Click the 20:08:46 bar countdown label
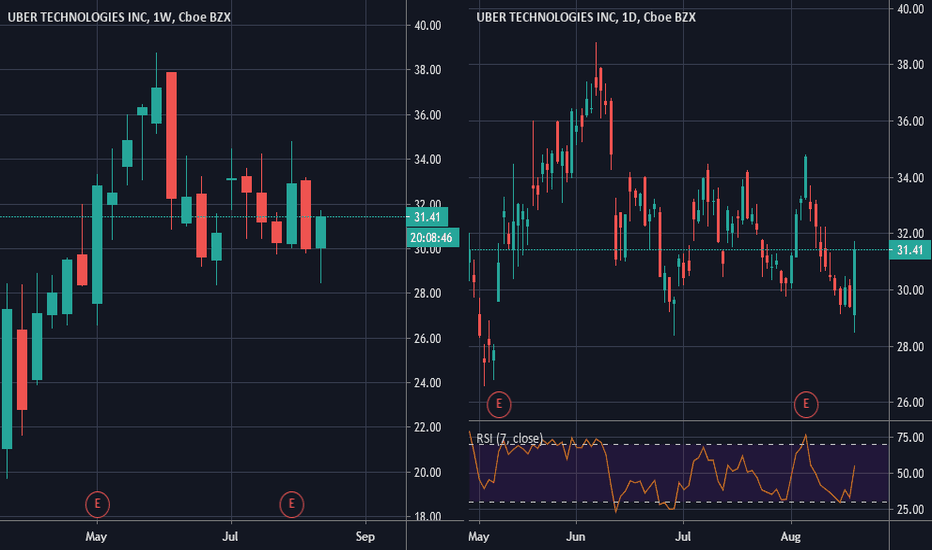The width and height of the screenshot is (932, 550). 431,238
